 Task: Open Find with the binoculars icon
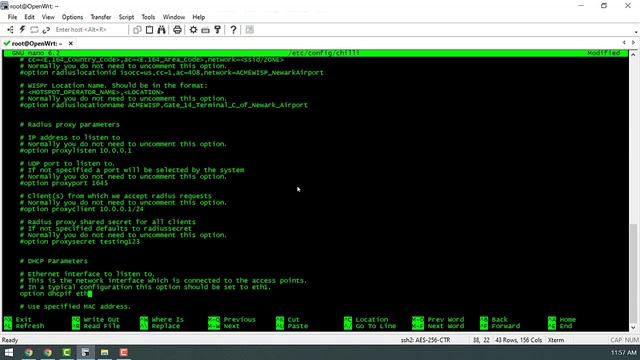click(x=162, y=30)
